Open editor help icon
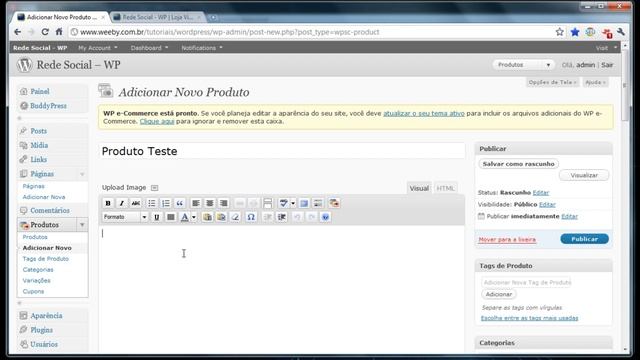 coord(325,217)
